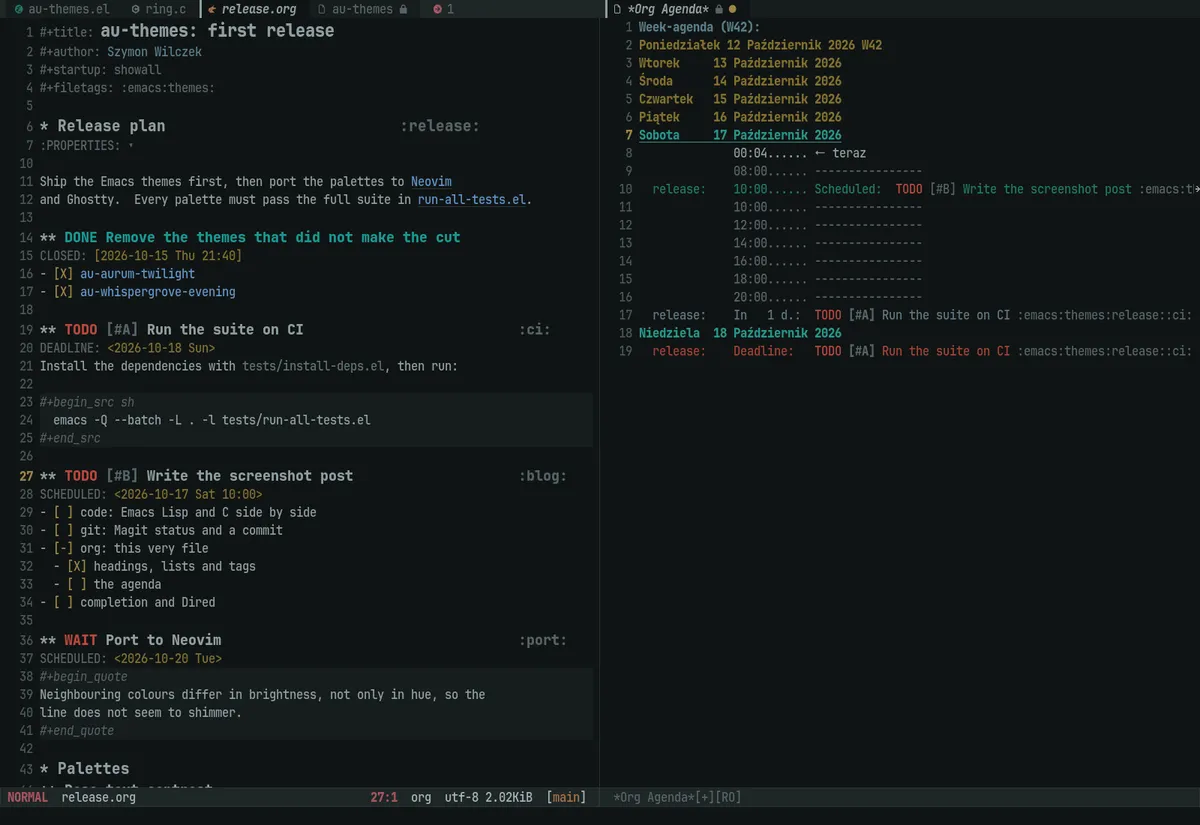The width and height of the screenshot is (1200, 825).
Task: Switch to the ring.c tab
Action: pos(166,9)
